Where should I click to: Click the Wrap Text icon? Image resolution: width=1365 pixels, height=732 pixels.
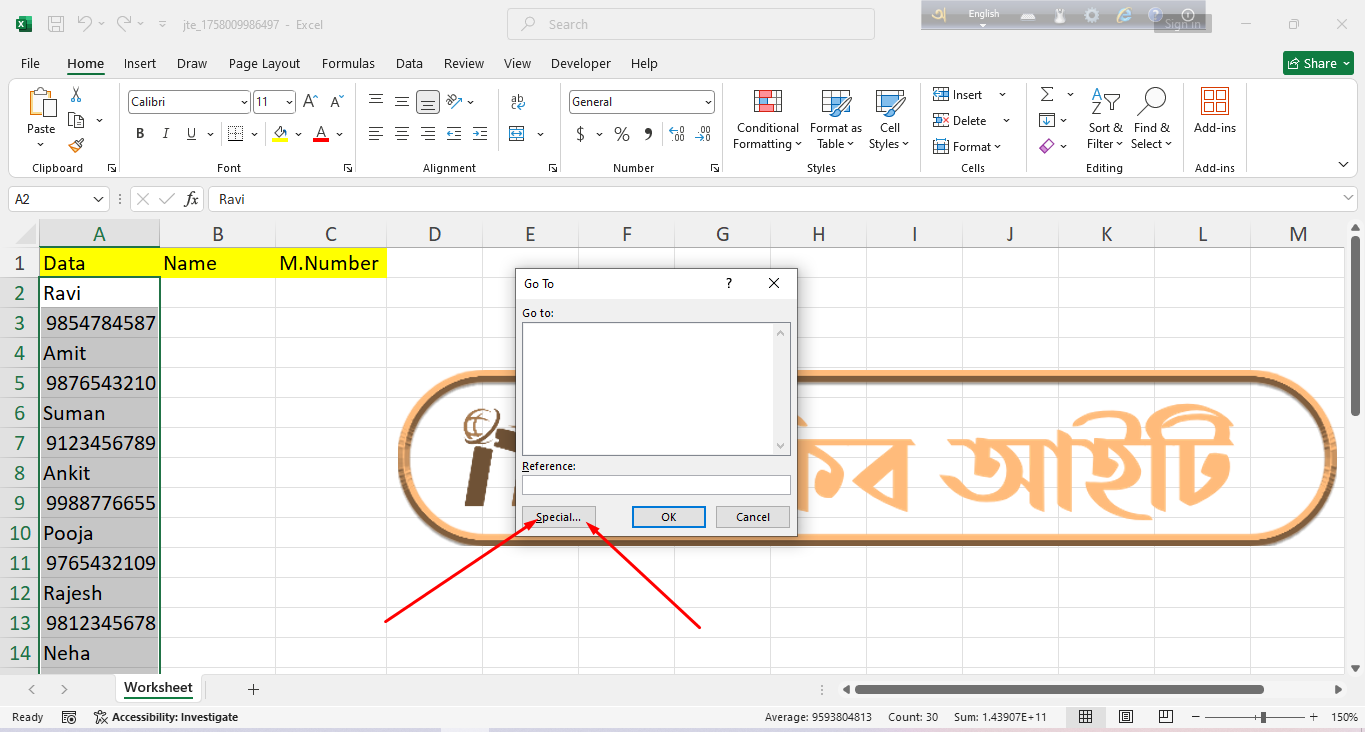(x=518, y=102)
